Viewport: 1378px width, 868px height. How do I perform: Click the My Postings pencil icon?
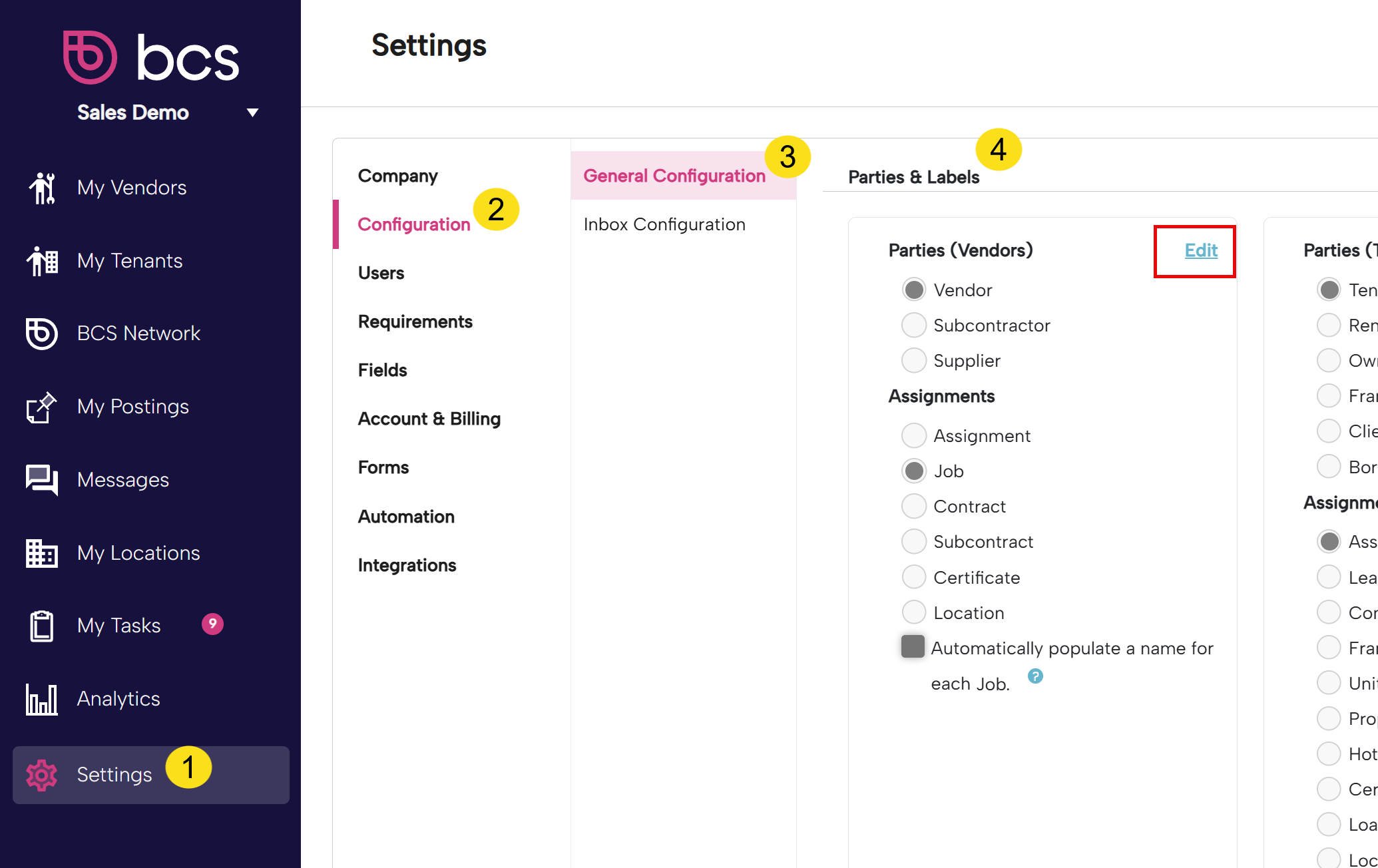(42, 407)
